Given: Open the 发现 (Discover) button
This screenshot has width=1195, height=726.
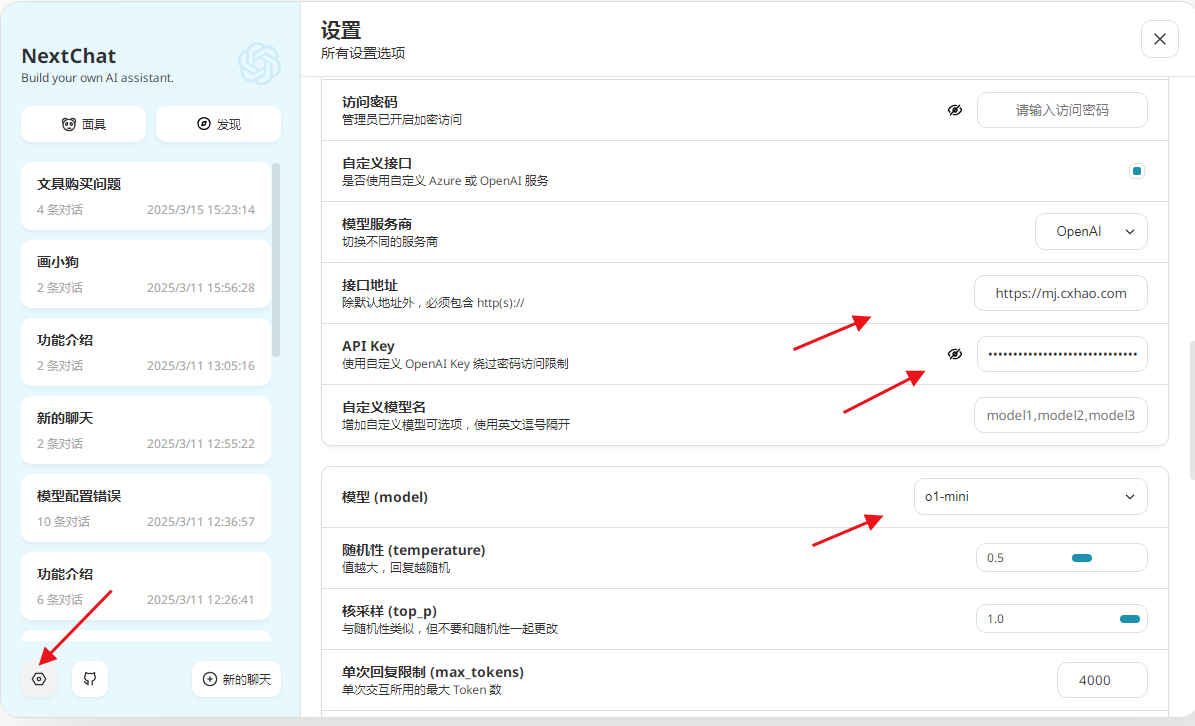Looking at the screenshot, I should [x=219, y=124].
